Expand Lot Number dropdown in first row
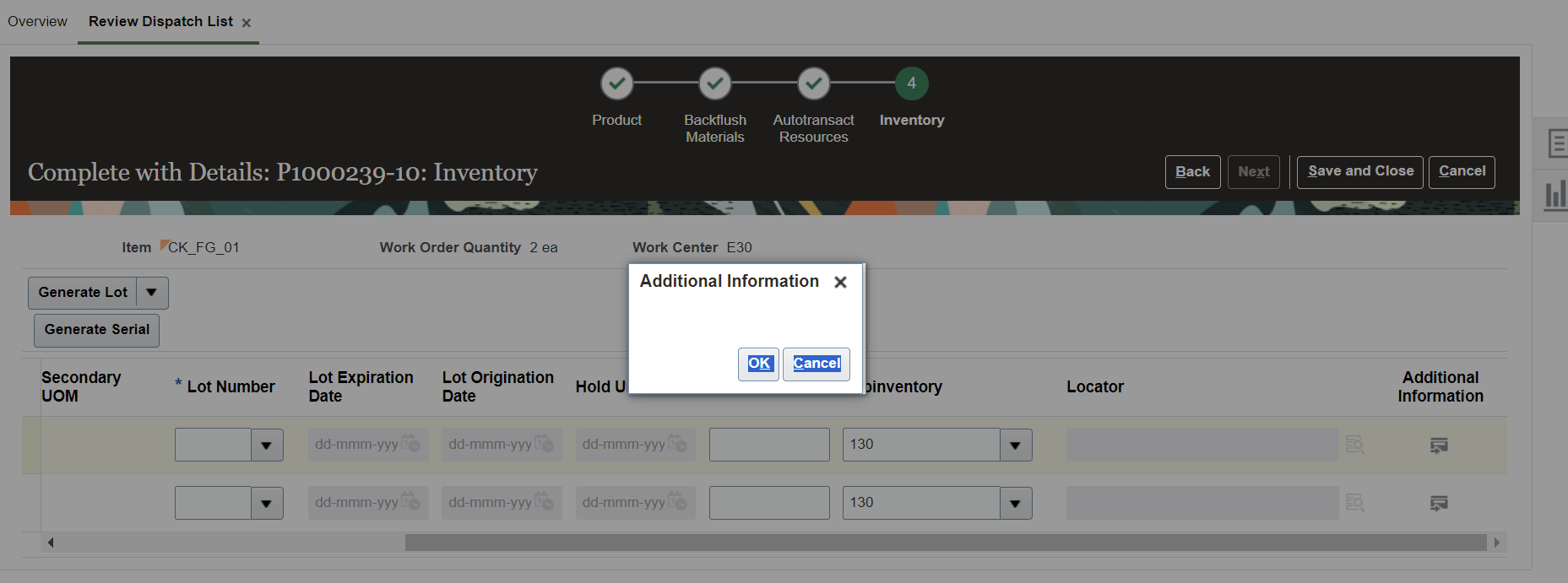The image size is (1568, 583). pos(267,445)
